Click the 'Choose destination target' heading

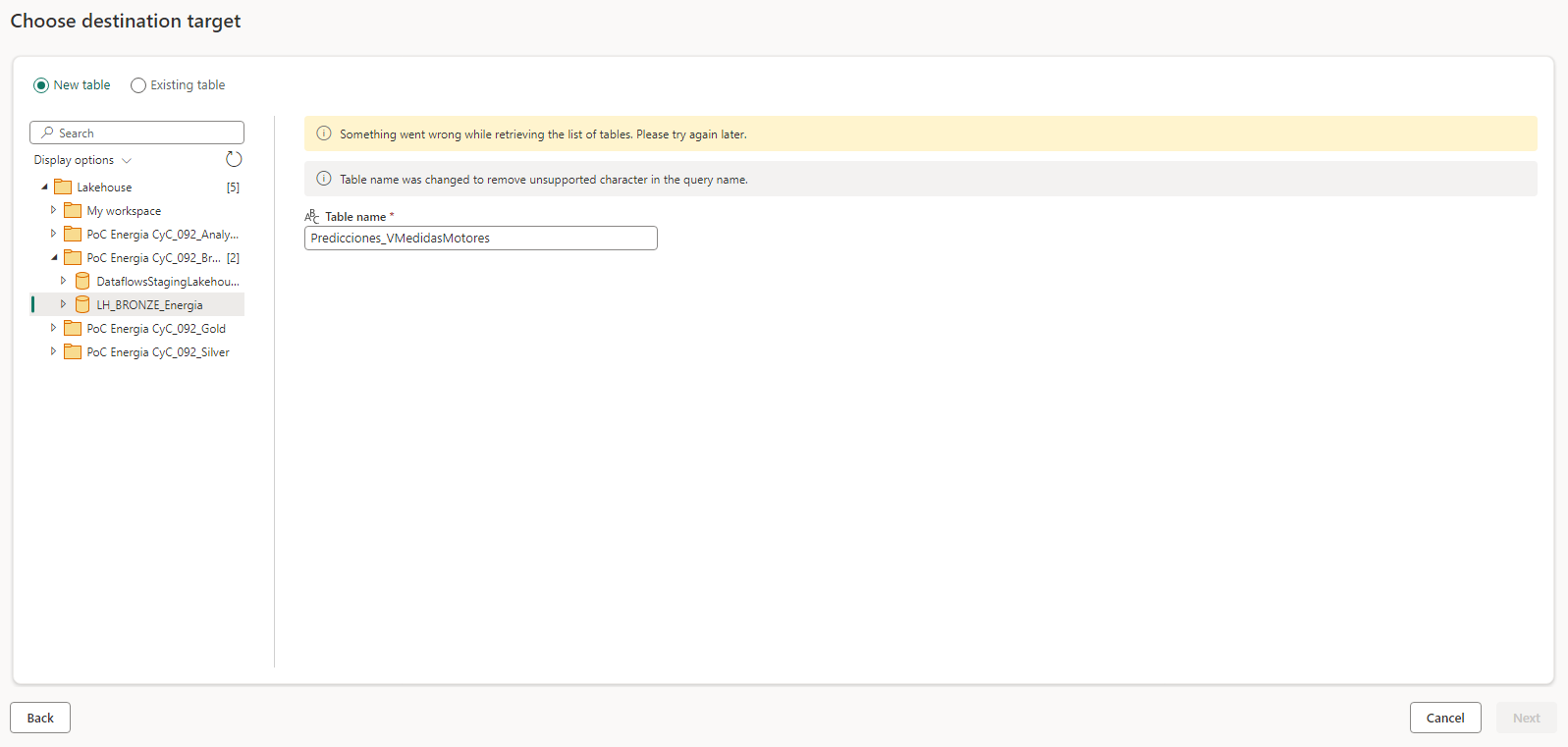pos(126,21)
